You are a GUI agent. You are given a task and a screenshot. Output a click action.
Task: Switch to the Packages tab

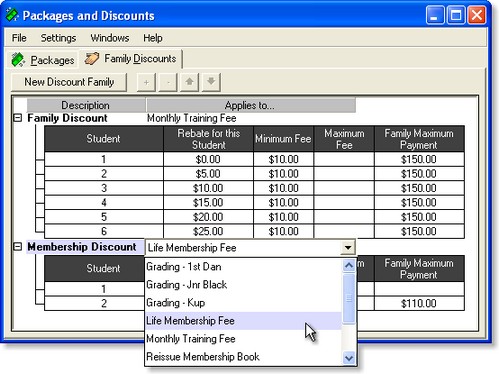tap(43, 60)
